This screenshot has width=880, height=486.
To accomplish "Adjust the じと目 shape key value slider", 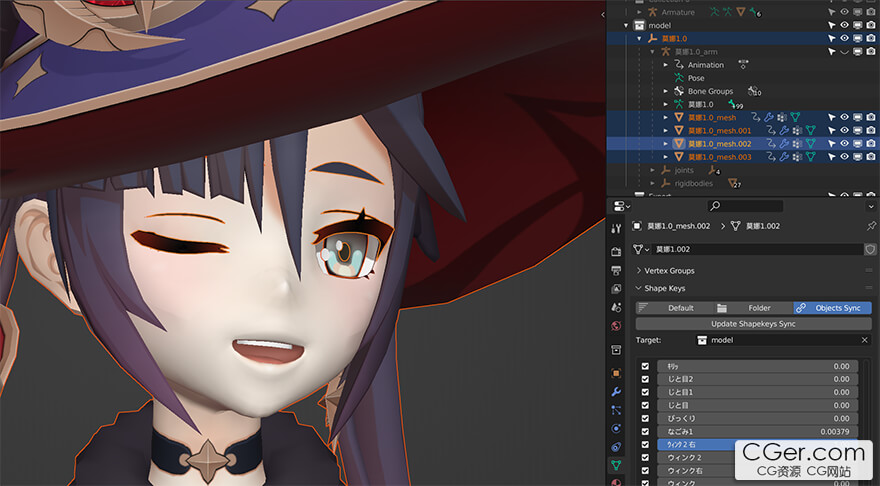I will 757,405.
